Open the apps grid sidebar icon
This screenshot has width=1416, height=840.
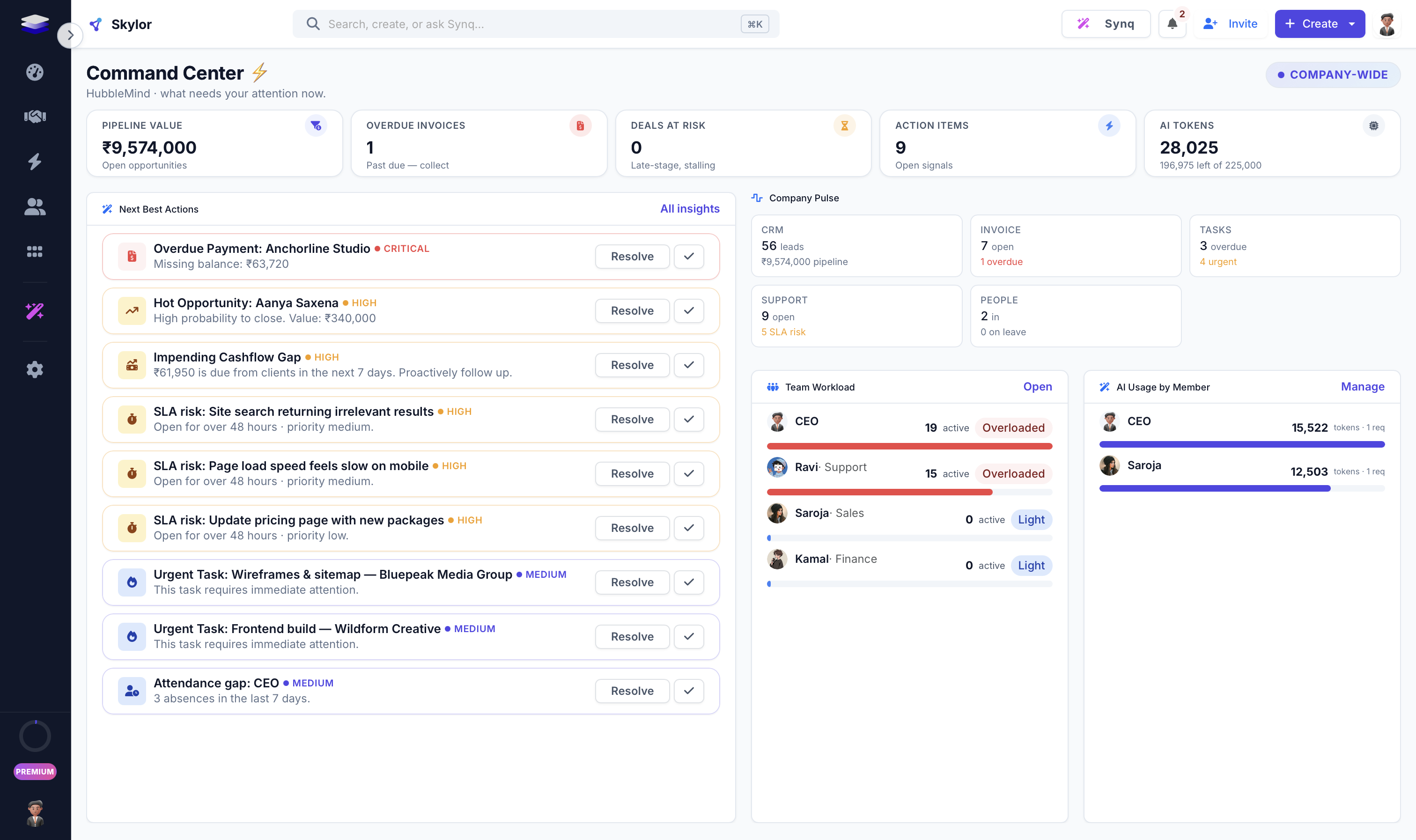(35, 252)
